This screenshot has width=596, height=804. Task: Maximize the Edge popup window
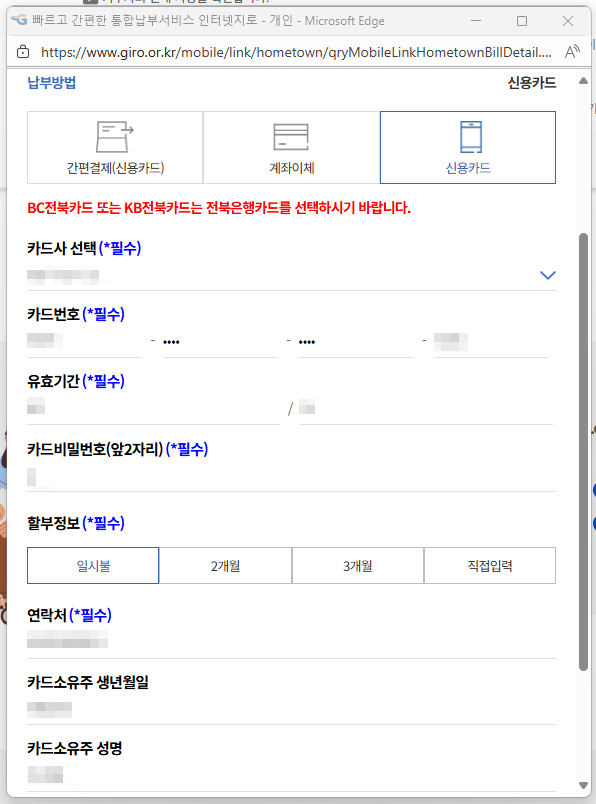522,21
